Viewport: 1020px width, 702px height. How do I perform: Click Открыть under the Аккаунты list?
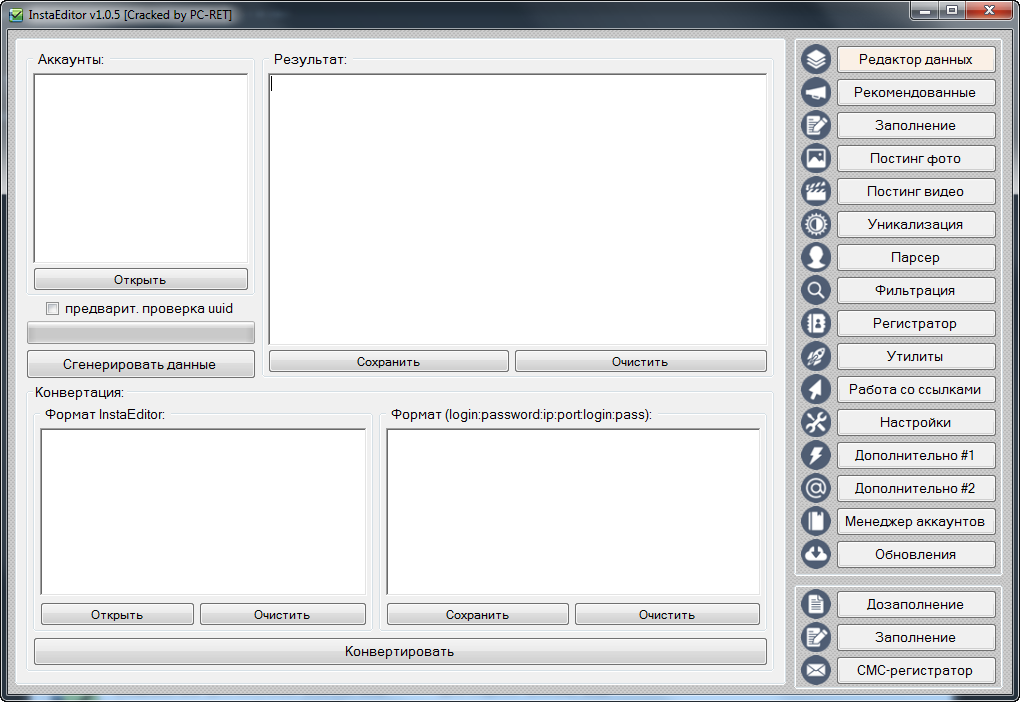click(x=140, y=280)
